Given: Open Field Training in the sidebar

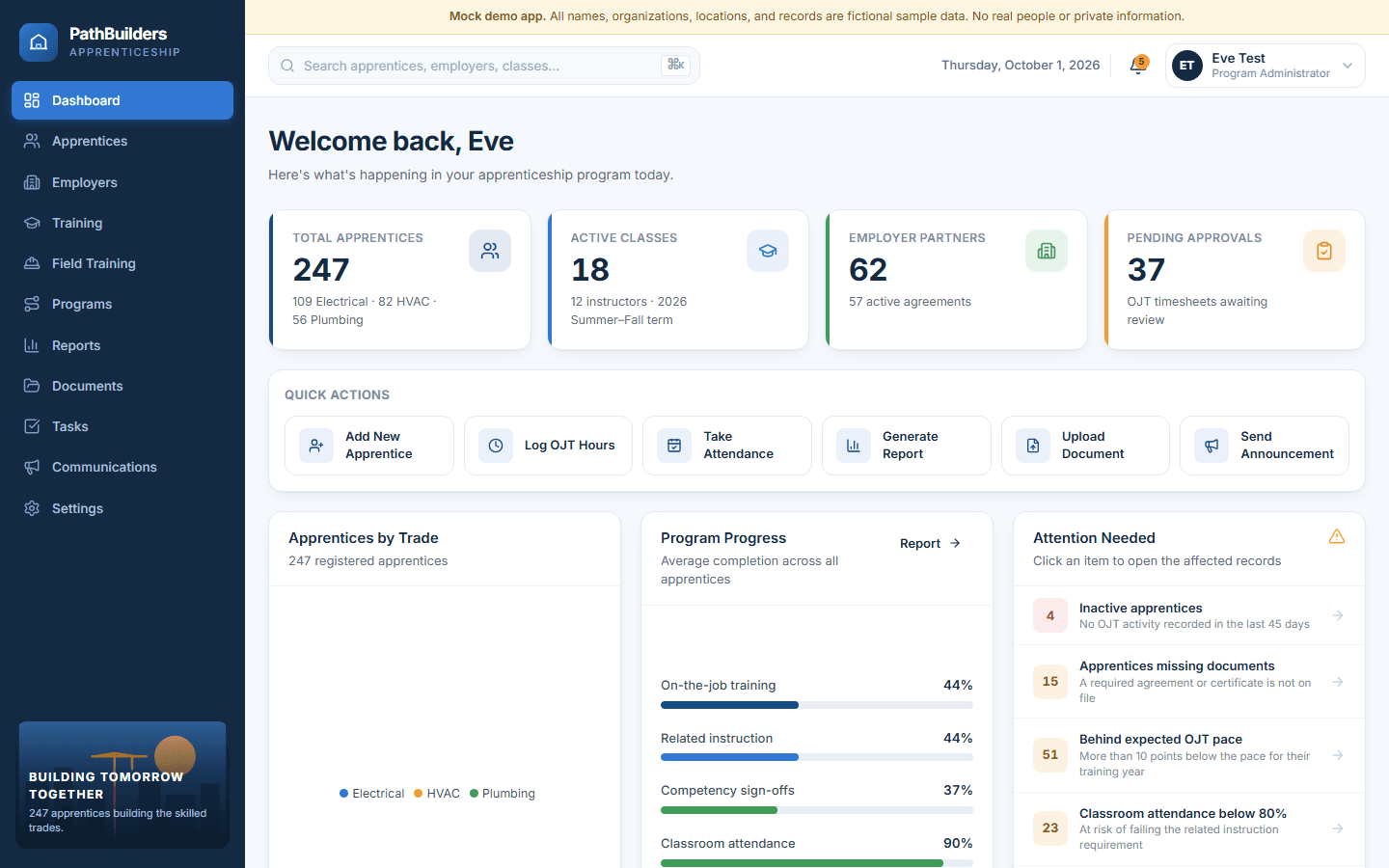Looking at the screenshot, I should click(123, 263).
